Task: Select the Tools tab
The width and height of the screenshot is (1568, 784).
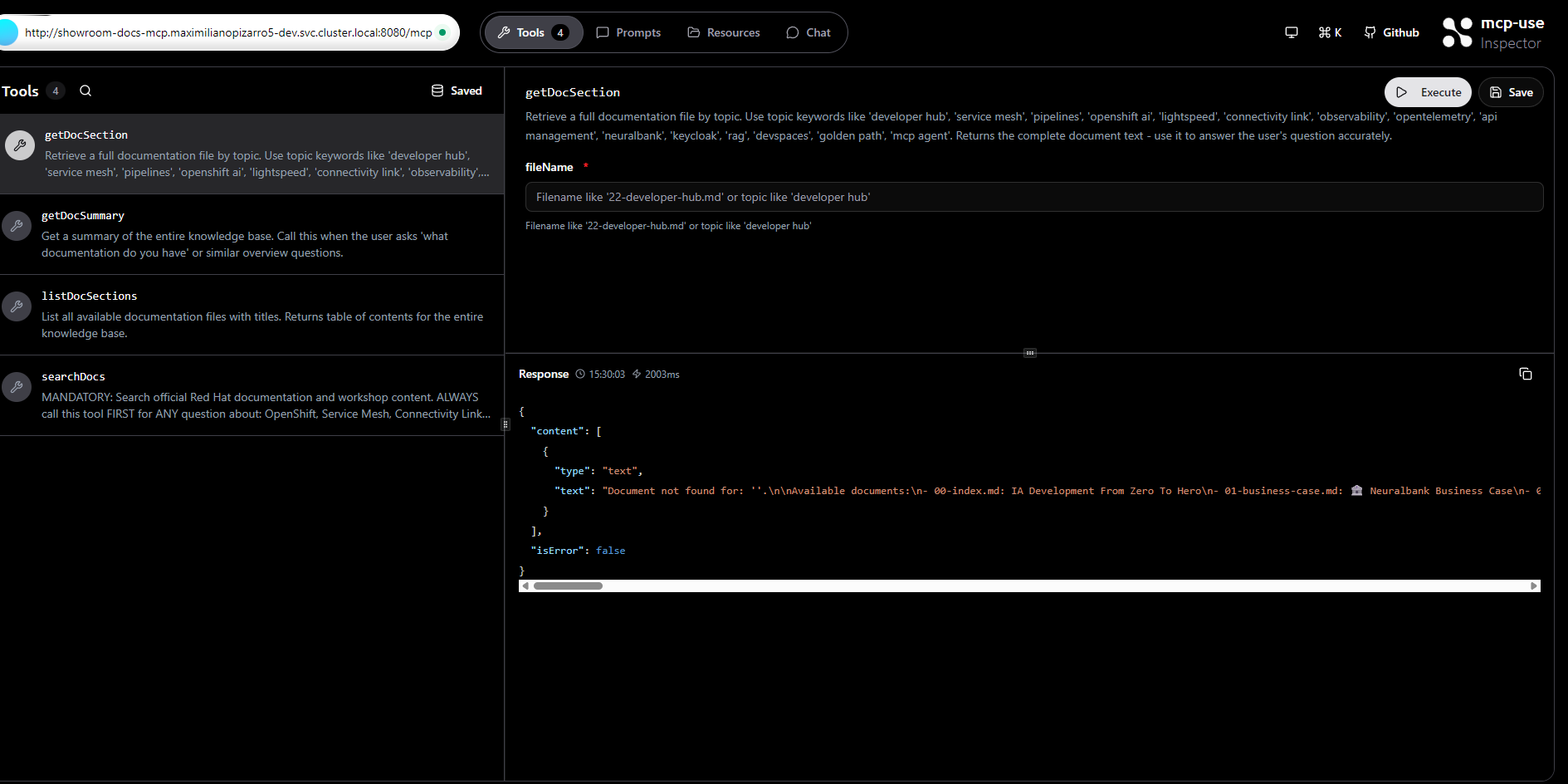Action: click(531, 32)
